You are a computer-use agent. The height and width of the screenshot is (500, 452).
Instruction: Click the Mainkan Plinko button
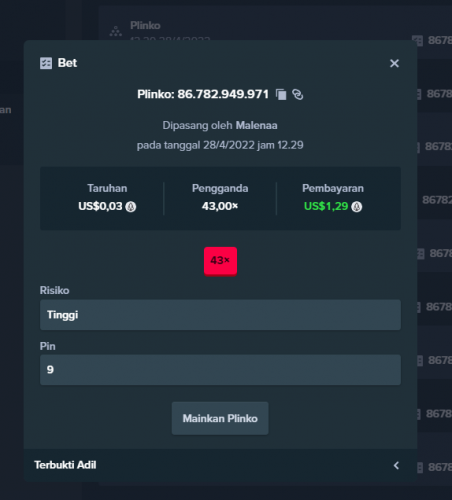tap(220, 418)
